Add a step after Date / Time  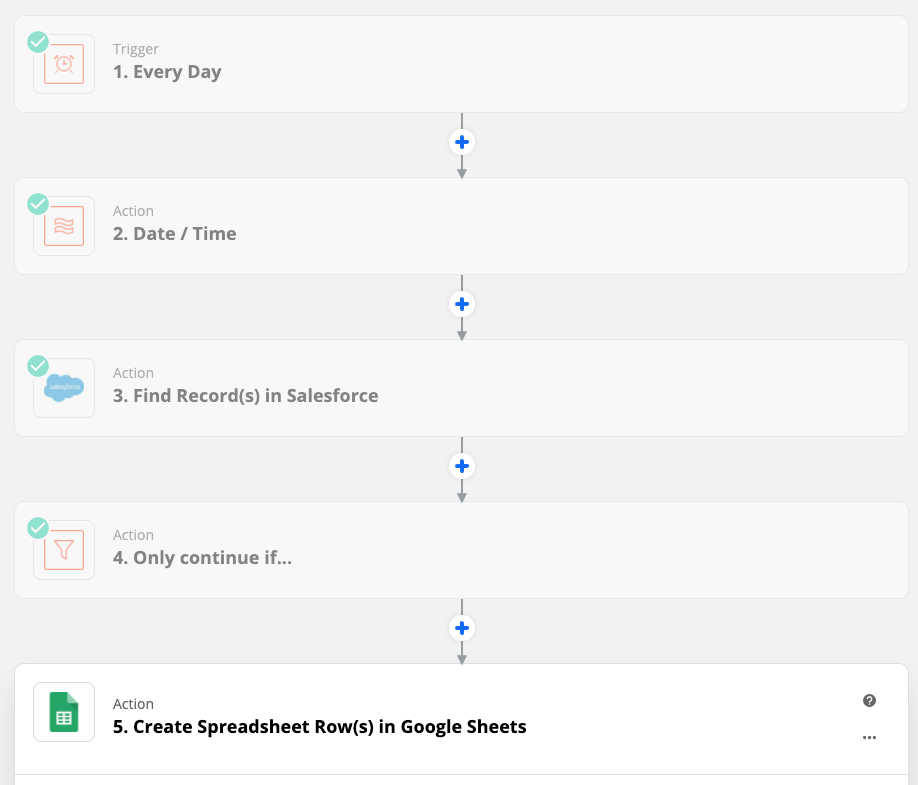pyautogui.click(x=462, y=304)
